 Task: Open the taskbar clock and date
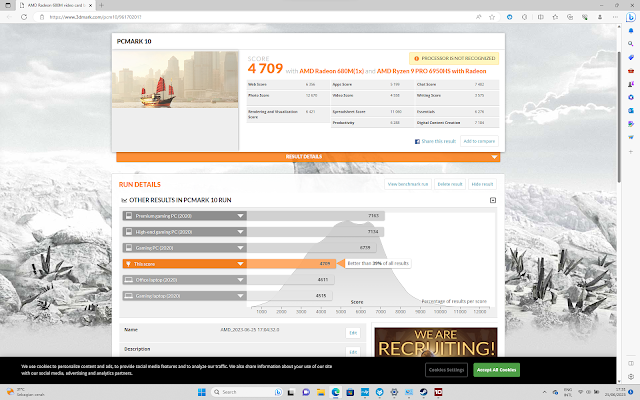pos(615,392)
